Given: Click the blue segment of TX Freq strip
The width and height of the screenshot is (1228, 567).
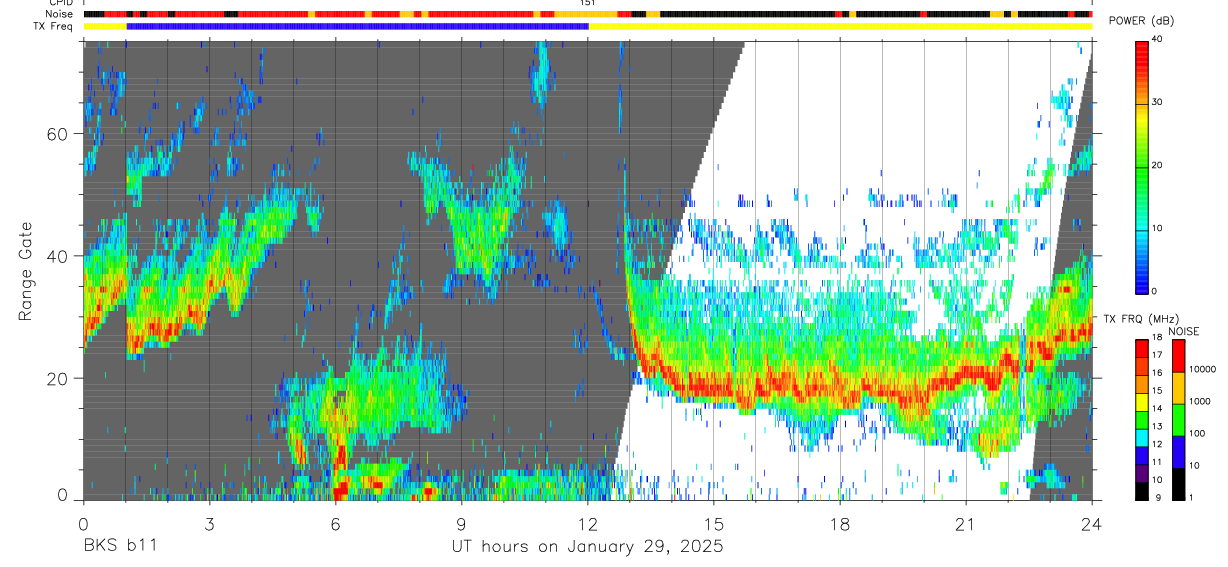Looking at the screenshot, I should pos(358,26).
